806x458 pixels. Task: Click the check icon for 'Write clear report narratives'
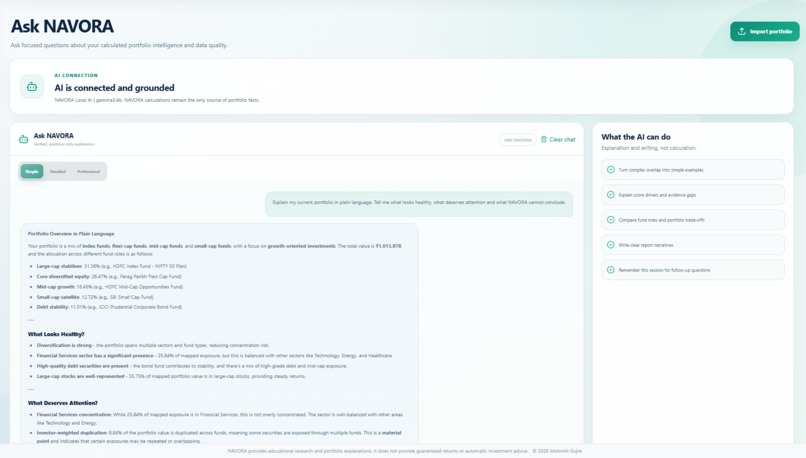point(611,245)
